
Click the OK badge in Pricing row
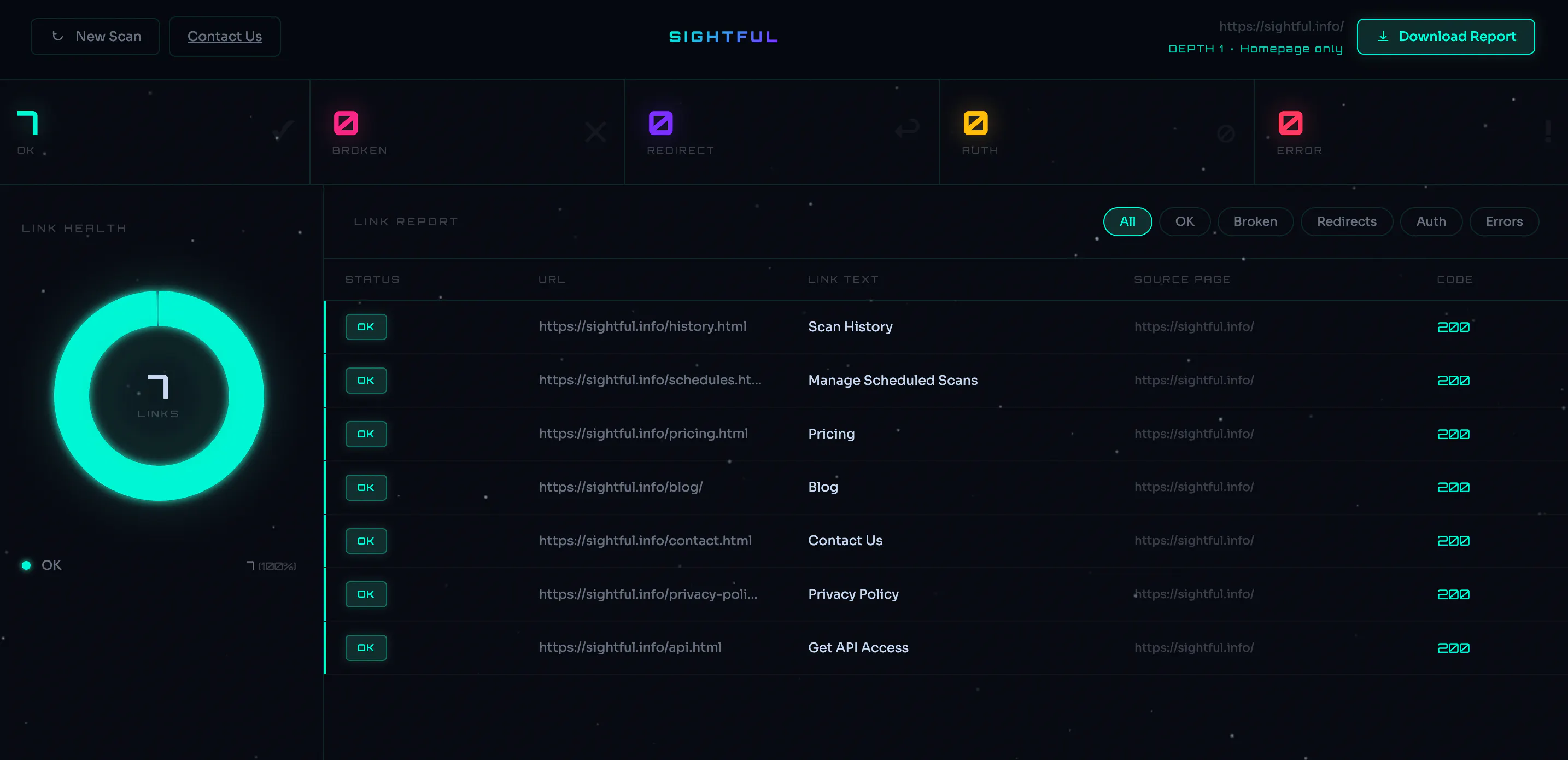coord(366,434)
